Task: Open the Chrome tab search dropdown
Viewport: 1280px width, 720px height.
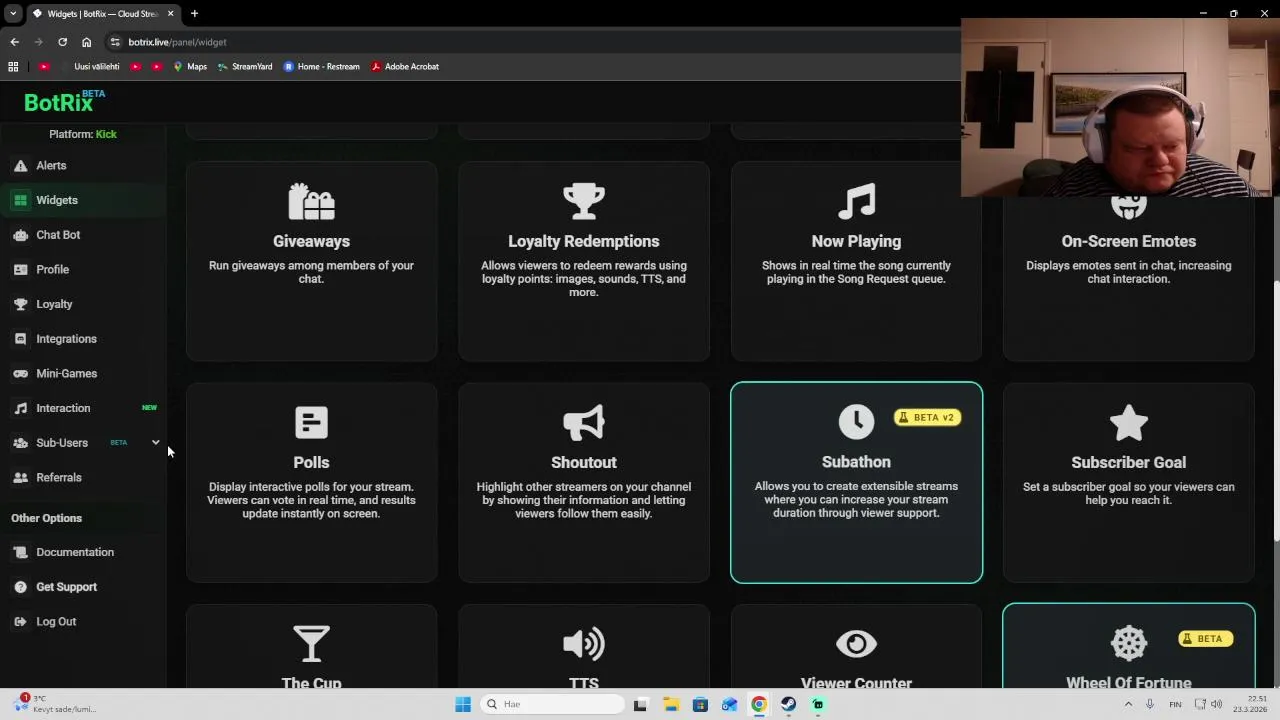Action: (13, 13)
